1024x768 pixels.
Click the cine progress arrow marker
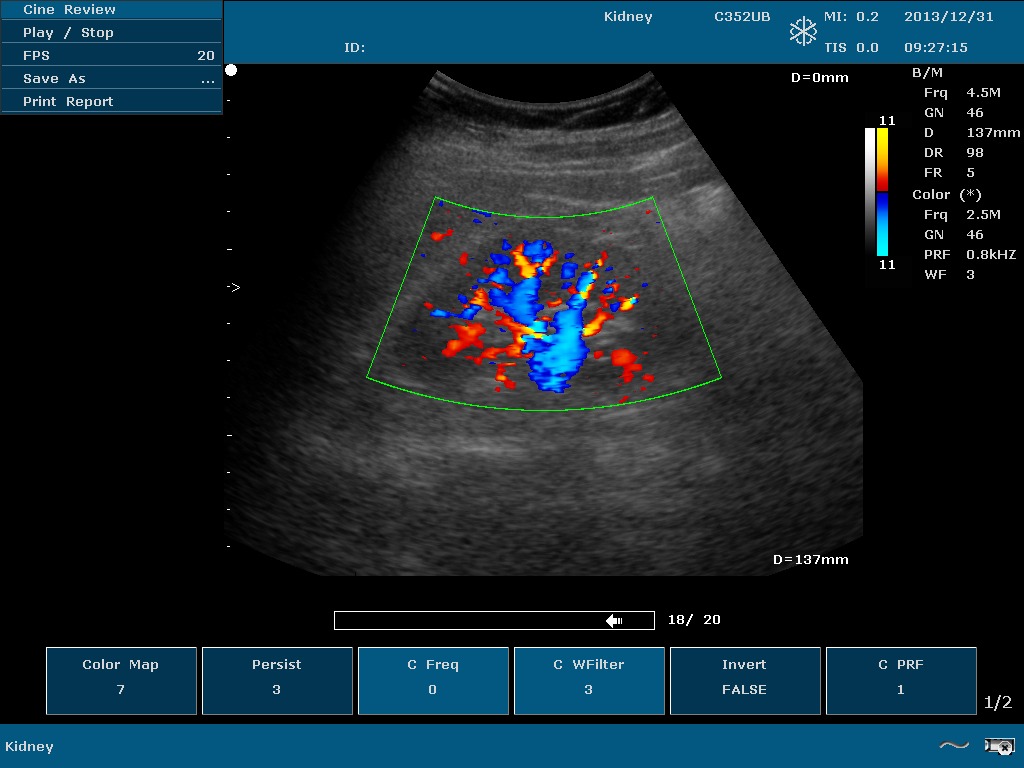point(614,621)
